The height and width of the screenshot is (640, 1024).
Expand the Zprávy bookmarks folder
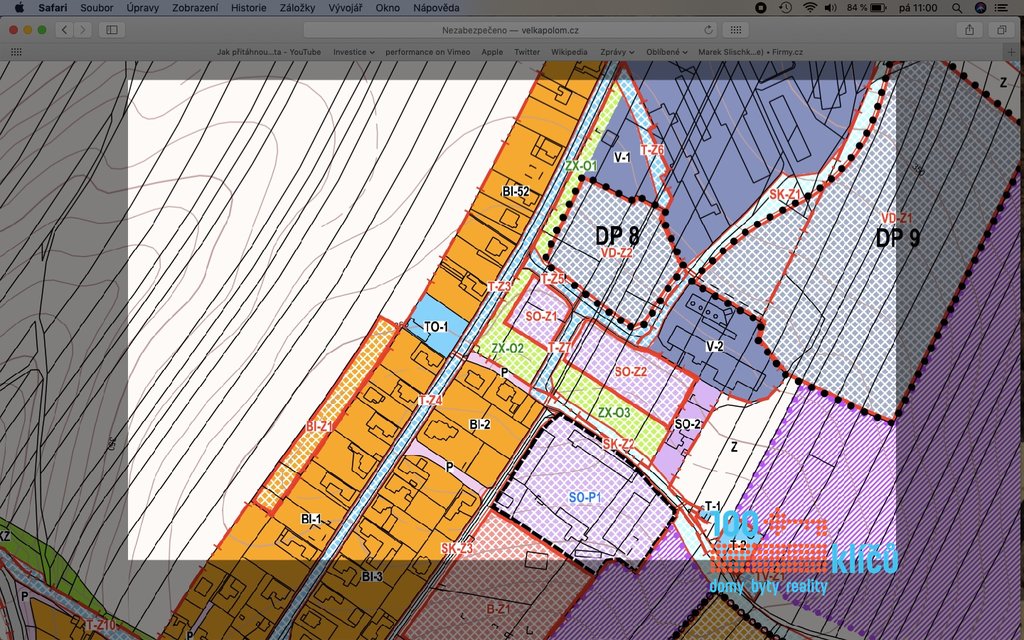(x=617, y=52)
